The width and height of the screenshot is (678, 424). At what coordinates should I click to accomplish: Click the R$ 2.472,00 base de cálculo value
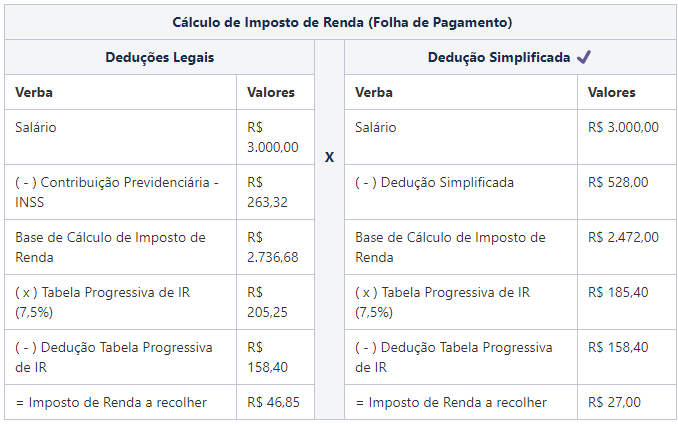pos(623,237)
